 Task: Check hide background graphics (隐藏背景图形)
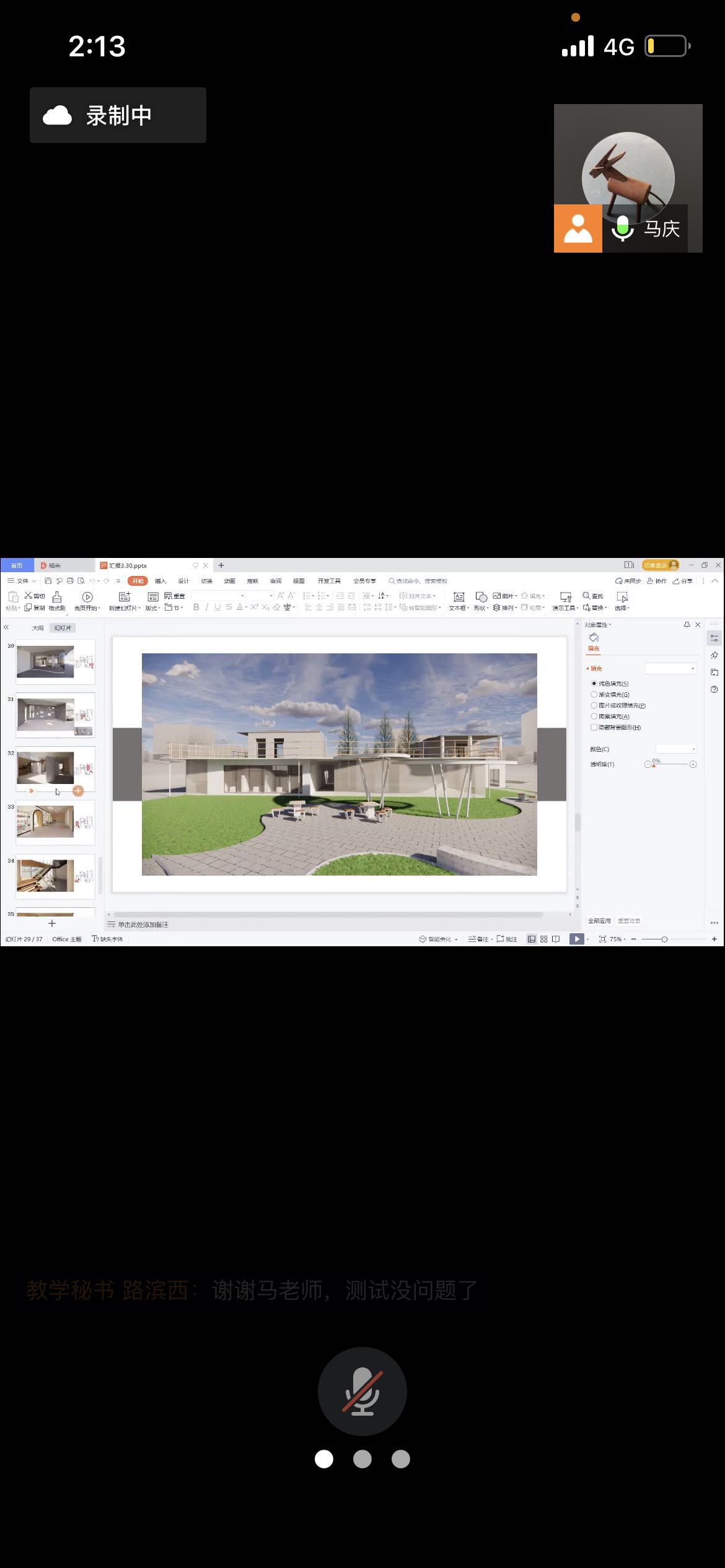click(x=594, y=728)
